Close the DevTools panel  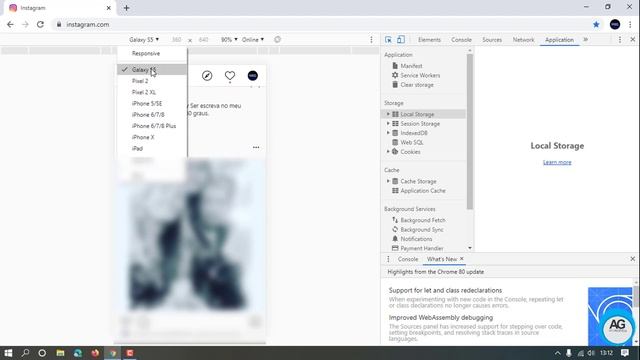tap(633, 40)
